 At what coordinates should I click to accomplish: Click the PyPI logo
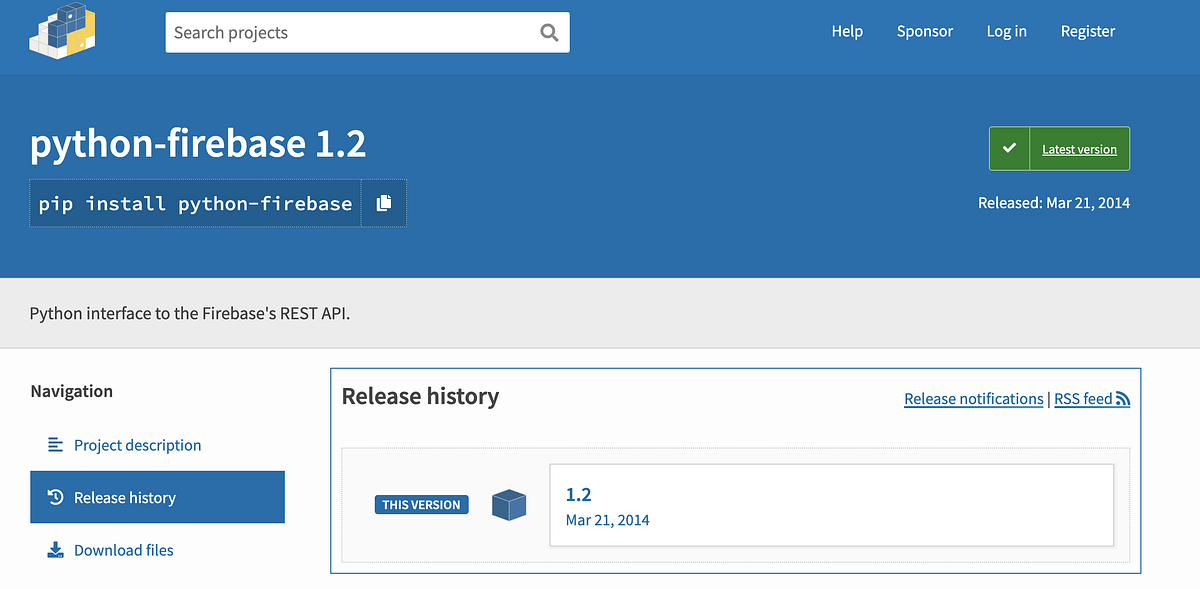pyautogui.click(x=62, y=31)
